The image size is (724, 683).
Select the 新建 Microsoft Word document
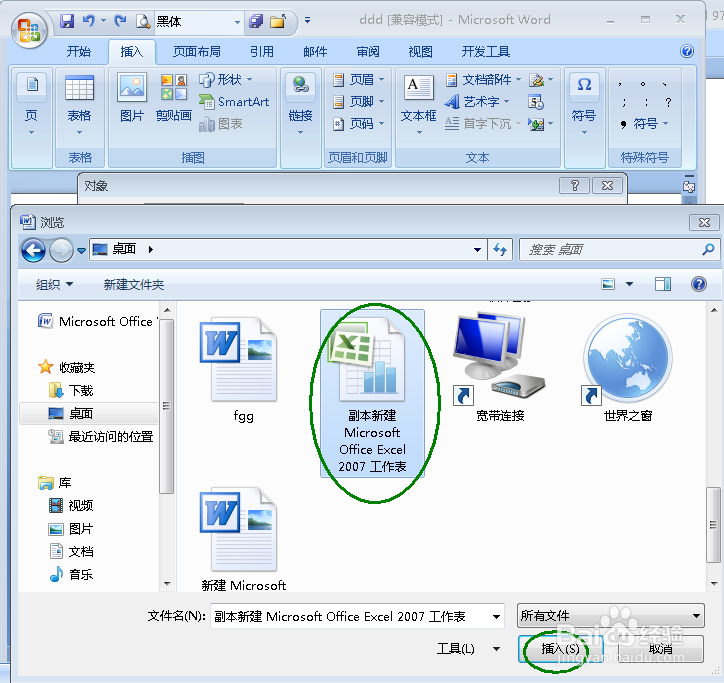tap(243, 539)
